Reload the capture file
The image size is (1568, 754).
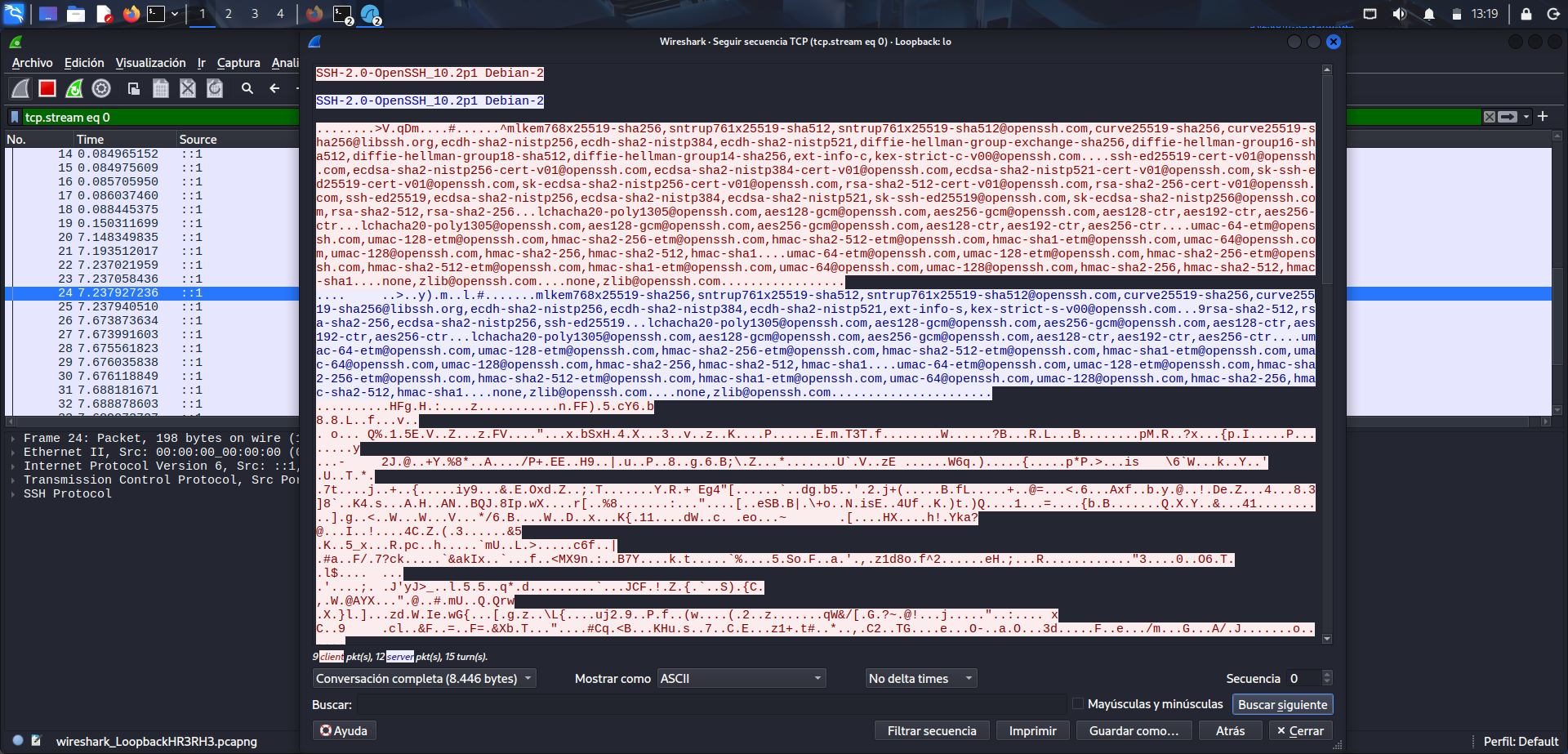[213, 88]
